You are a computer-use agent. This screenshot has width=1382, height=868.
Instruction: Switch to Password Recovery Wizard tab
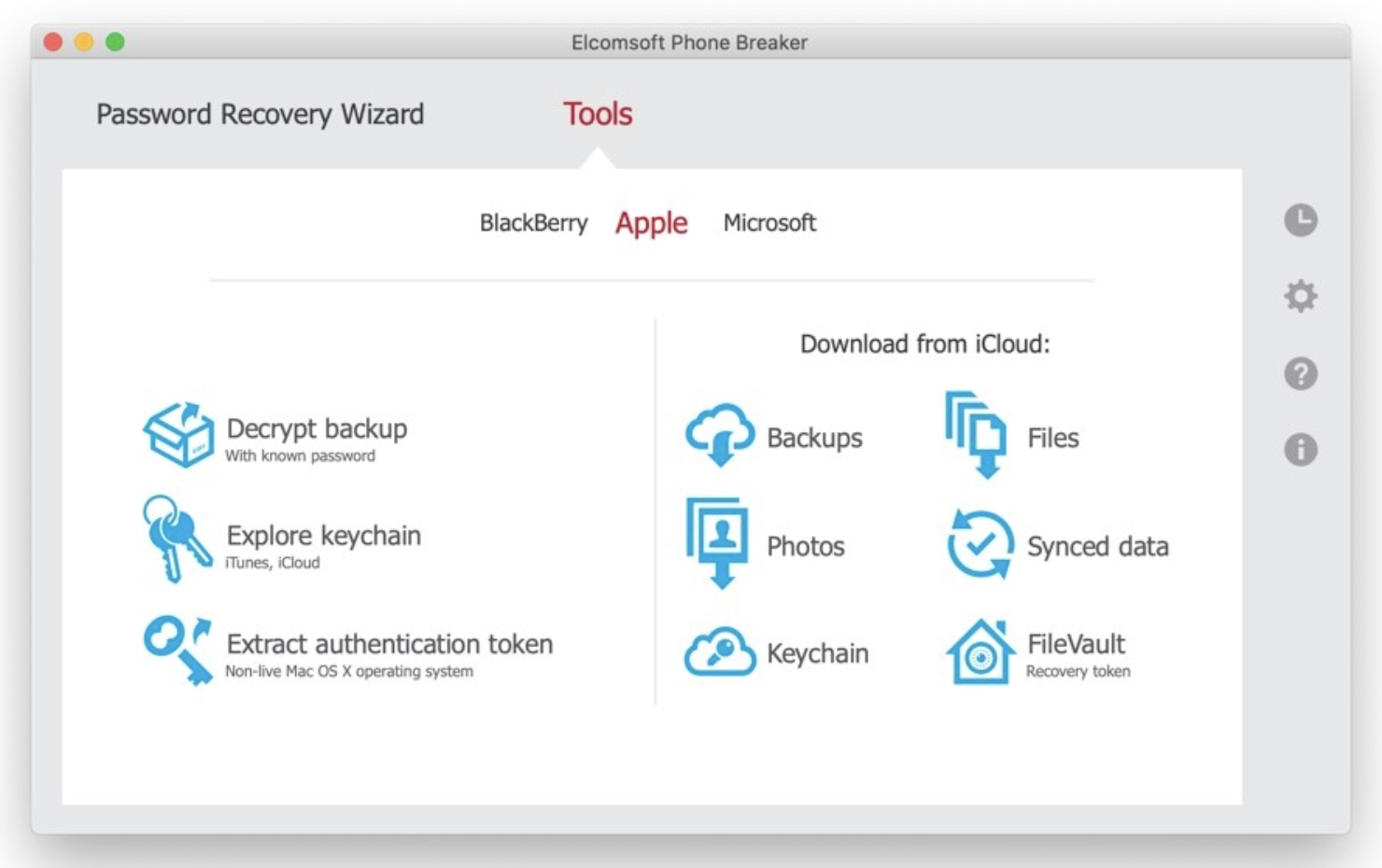[x=260, y=114]
